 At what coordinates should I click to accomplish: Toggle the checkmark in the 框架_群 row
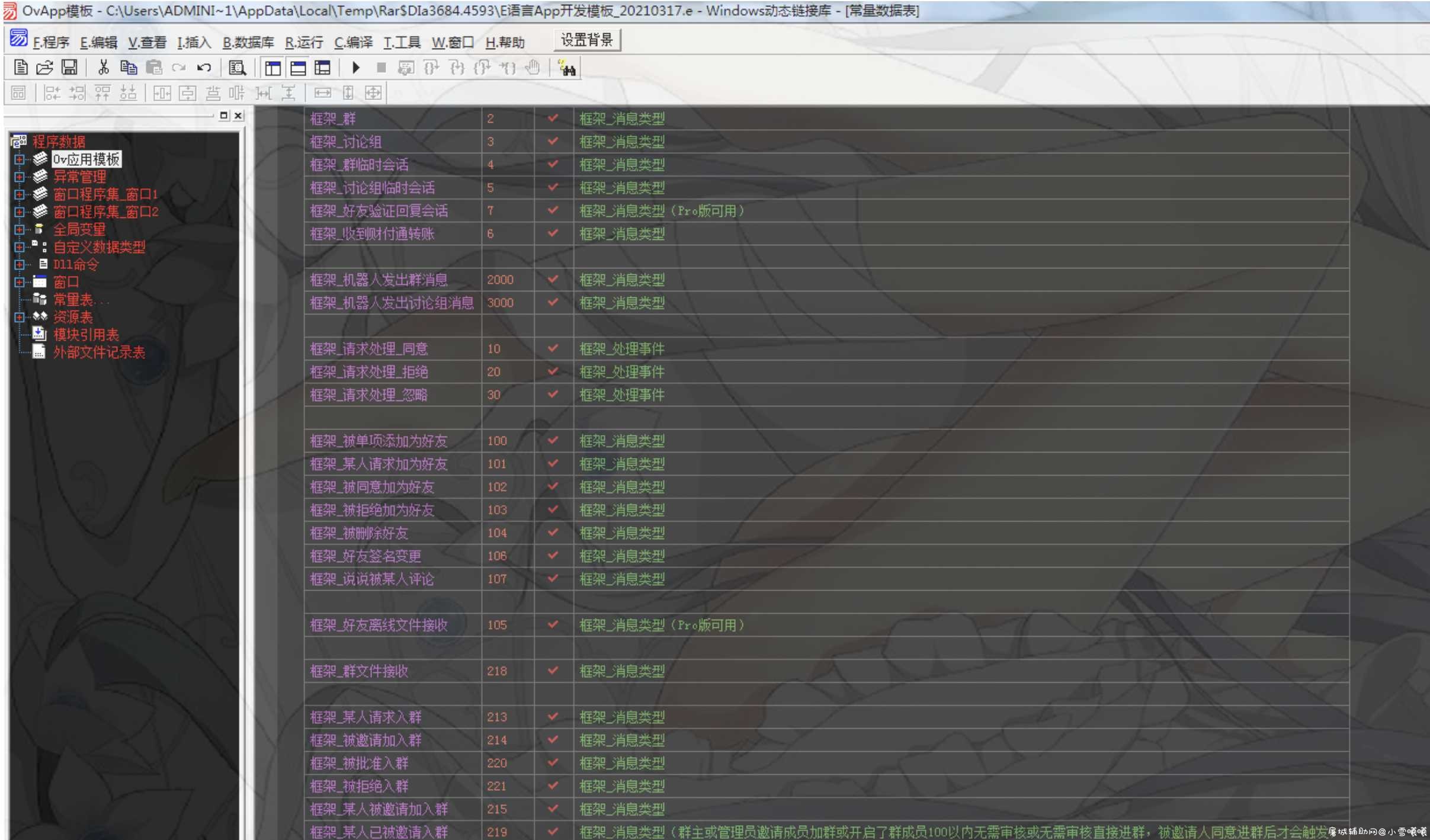pos(553,118)
